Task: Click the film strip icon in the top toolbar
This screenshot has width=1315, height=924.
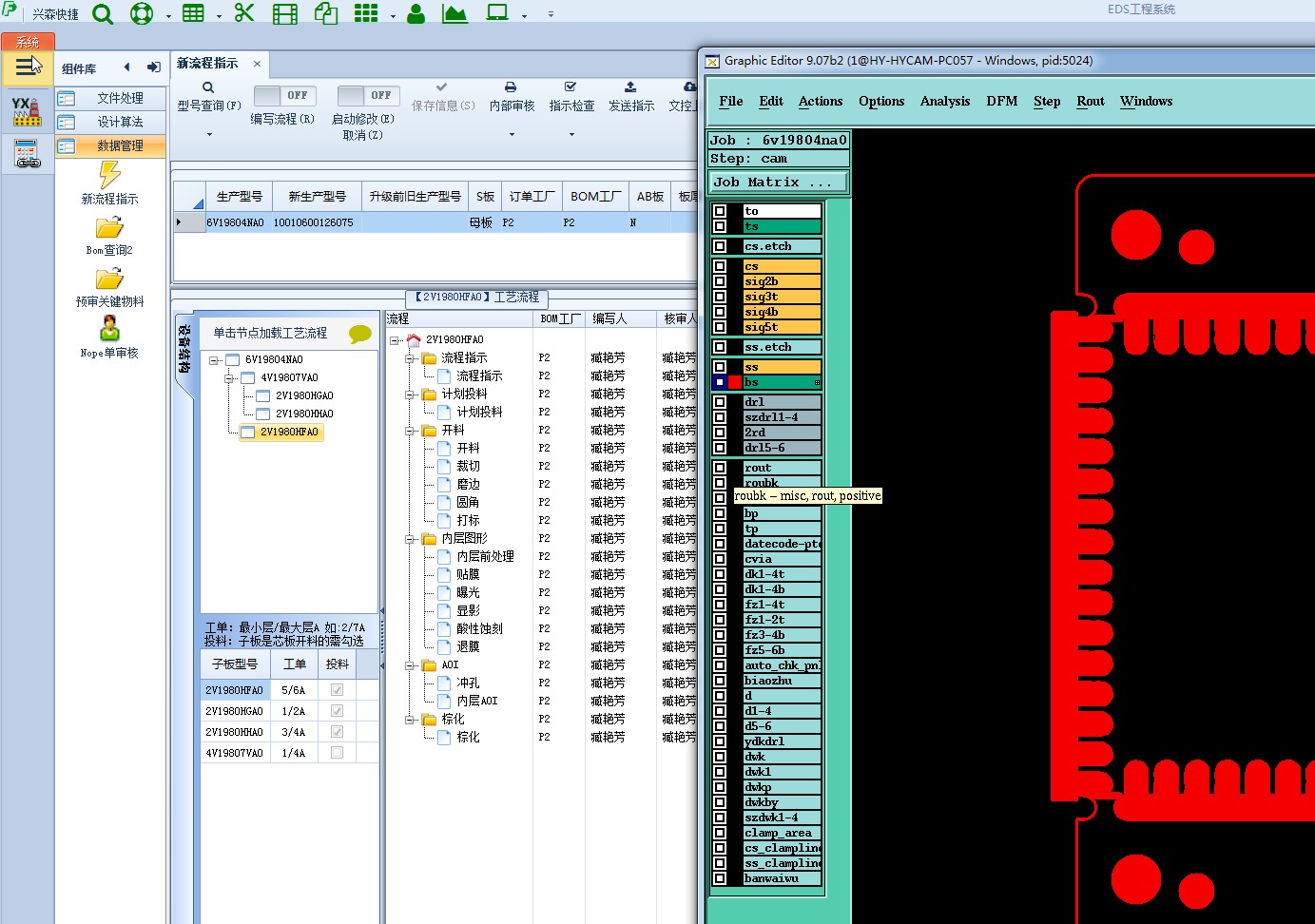Action: 285,14
